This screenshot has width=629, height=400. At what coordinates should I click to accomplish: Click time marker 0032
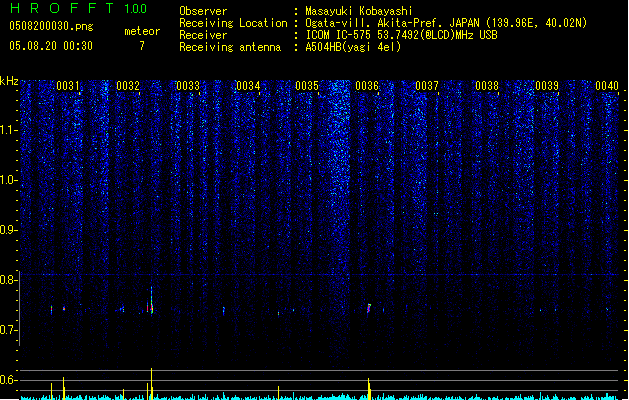[x=128, y=86]
